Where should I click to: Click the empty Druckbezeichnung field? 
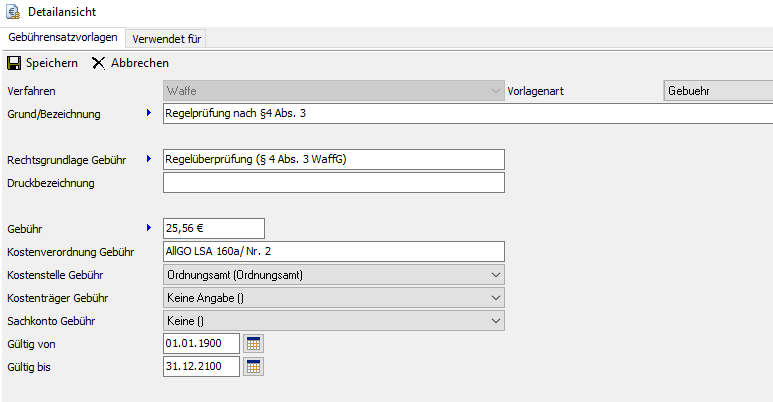click(333, 183)
